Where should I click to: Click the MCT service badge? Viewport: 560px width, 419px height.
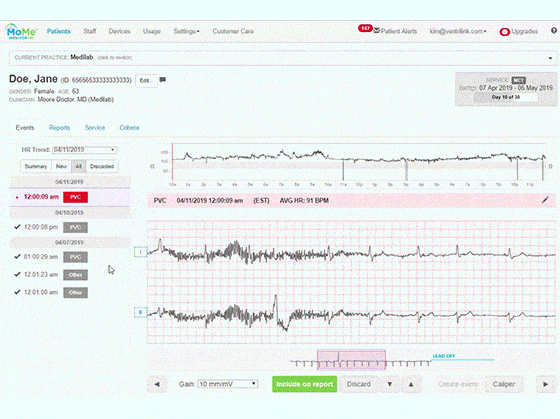tap(518, 80)
